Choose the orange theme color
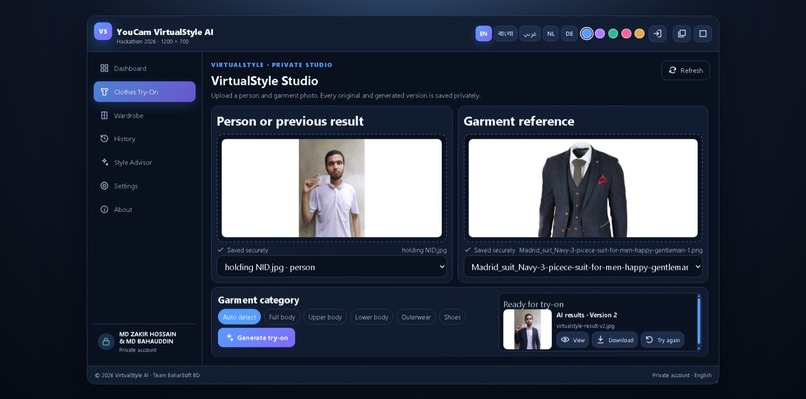Screen dimensions: 806x399 (639, 33)
